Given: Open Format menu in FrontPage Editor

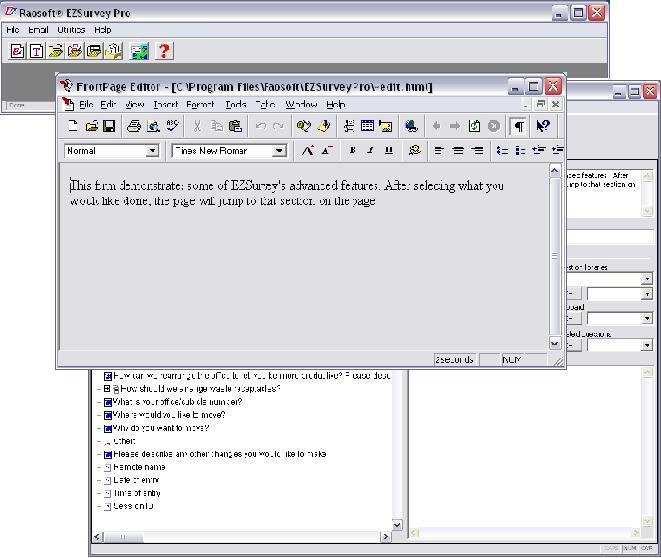Looking at the screenshot, I should click(x=200, y=104).
